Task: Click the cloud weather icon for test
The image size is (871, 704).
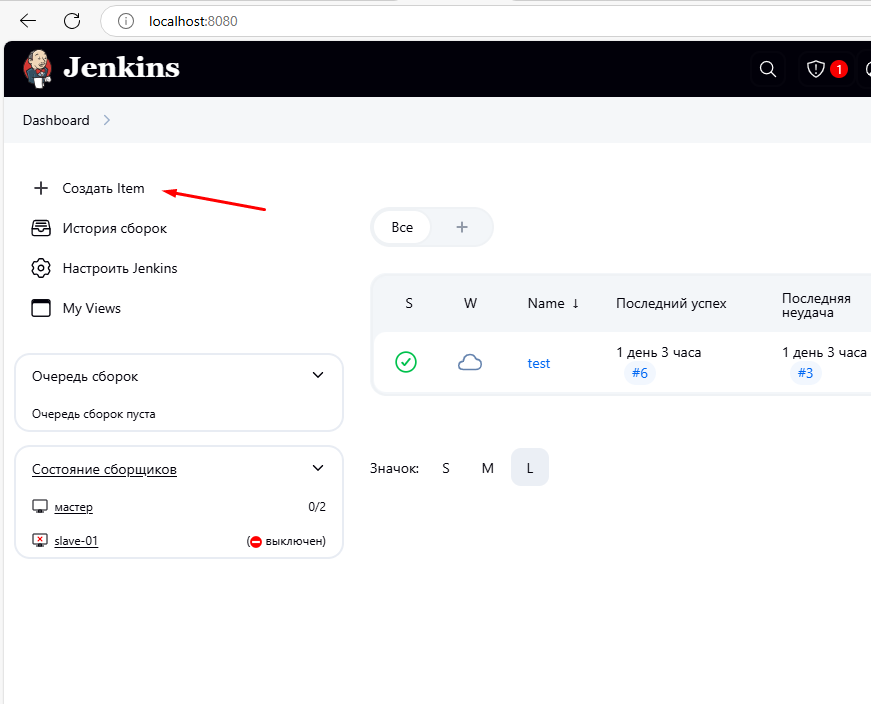Action: coord(470,362)
